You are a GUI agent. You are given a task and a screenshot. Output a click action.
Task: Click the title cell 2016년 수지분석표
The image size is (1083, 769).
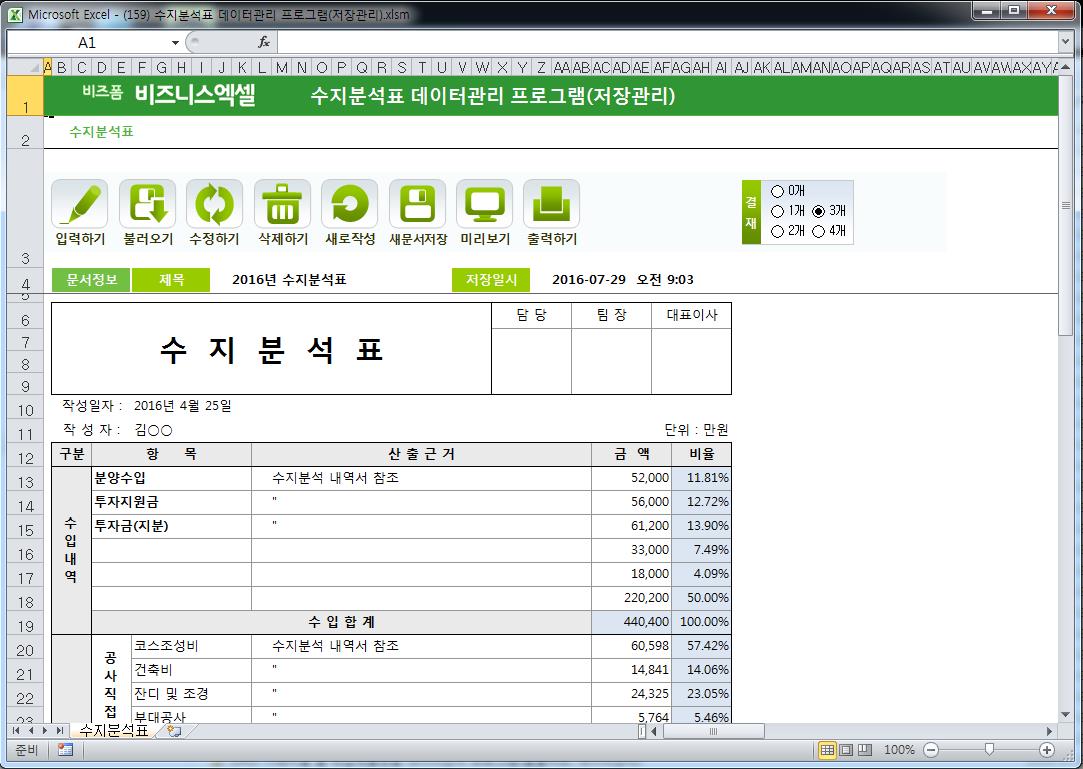pos(289,280)
